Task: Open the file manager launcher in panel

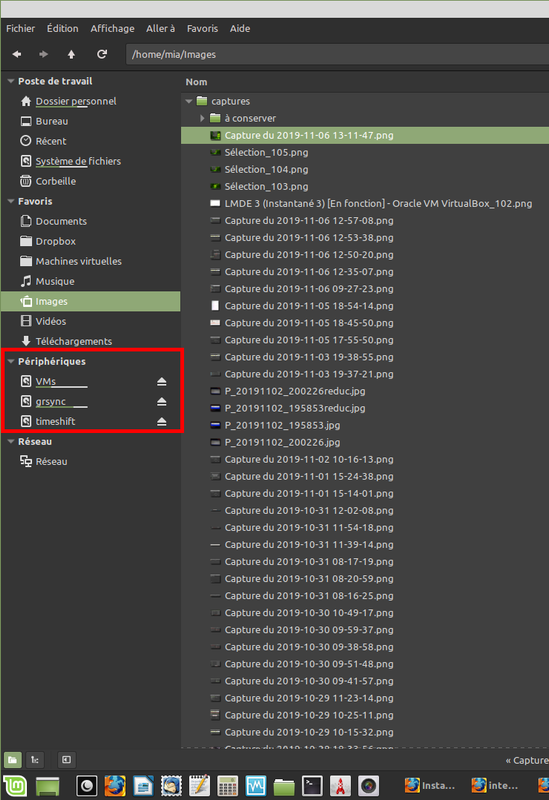Action: 284,786
